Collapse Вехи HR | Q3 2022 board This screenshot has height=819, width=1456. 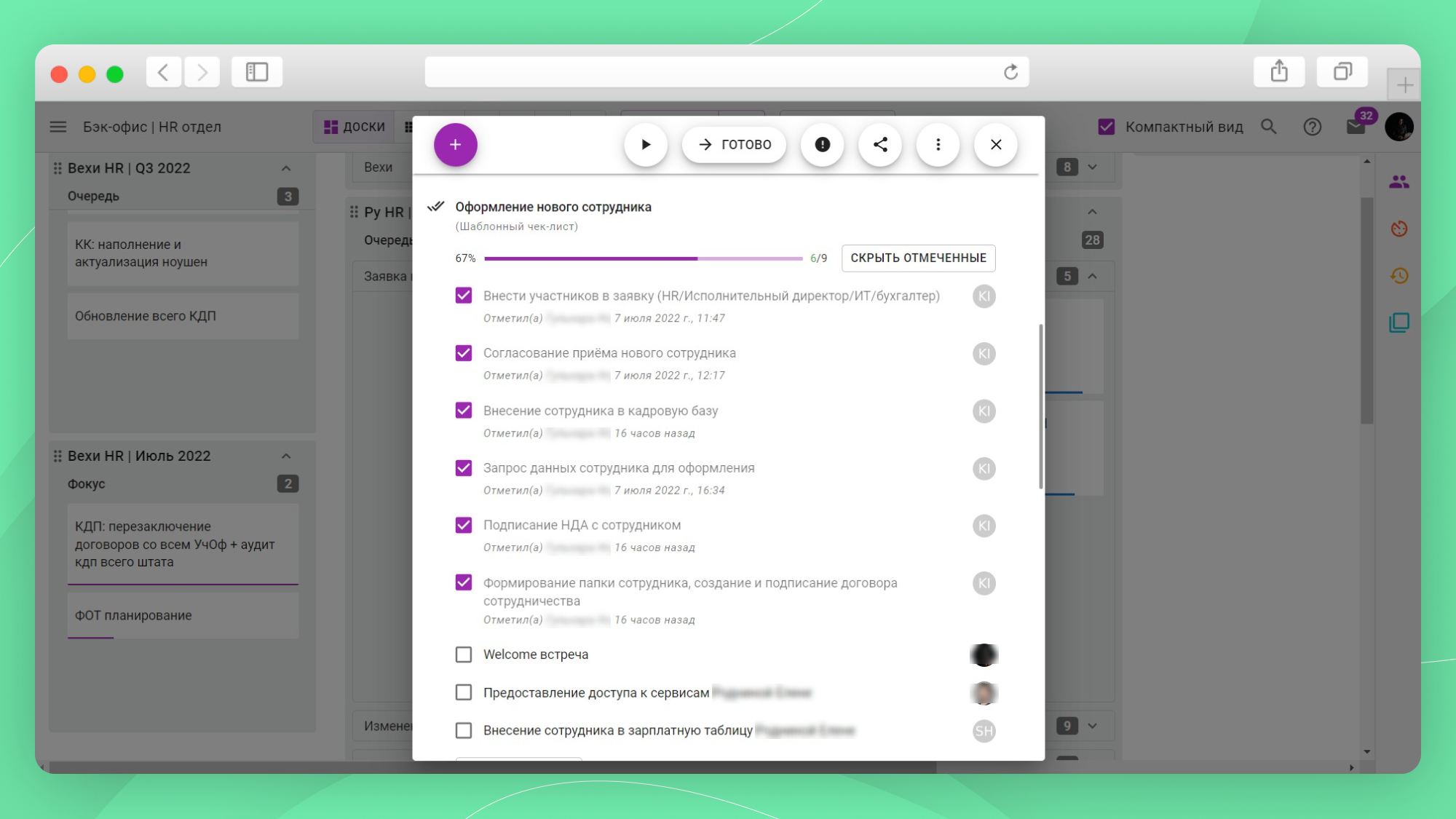point(286,168)
